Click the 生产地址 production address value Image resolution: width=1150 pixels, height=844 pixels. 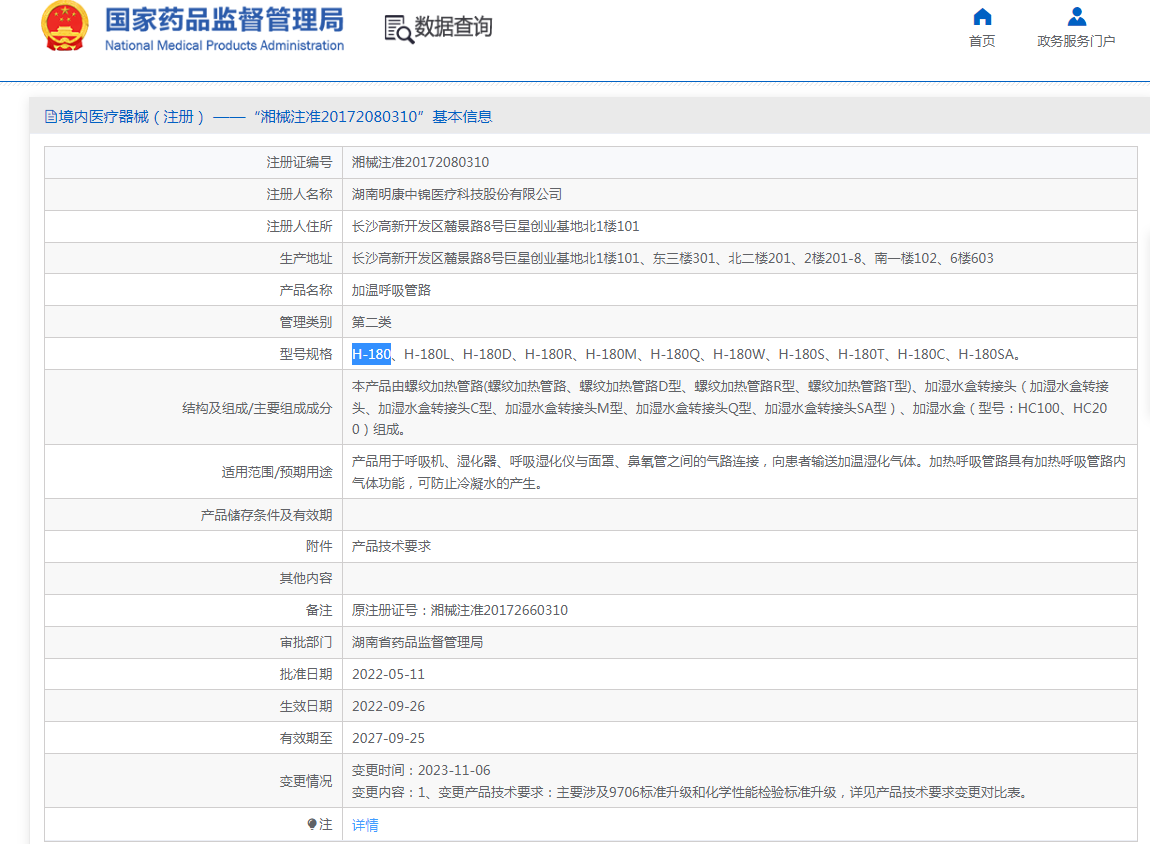tap(673, 258)
